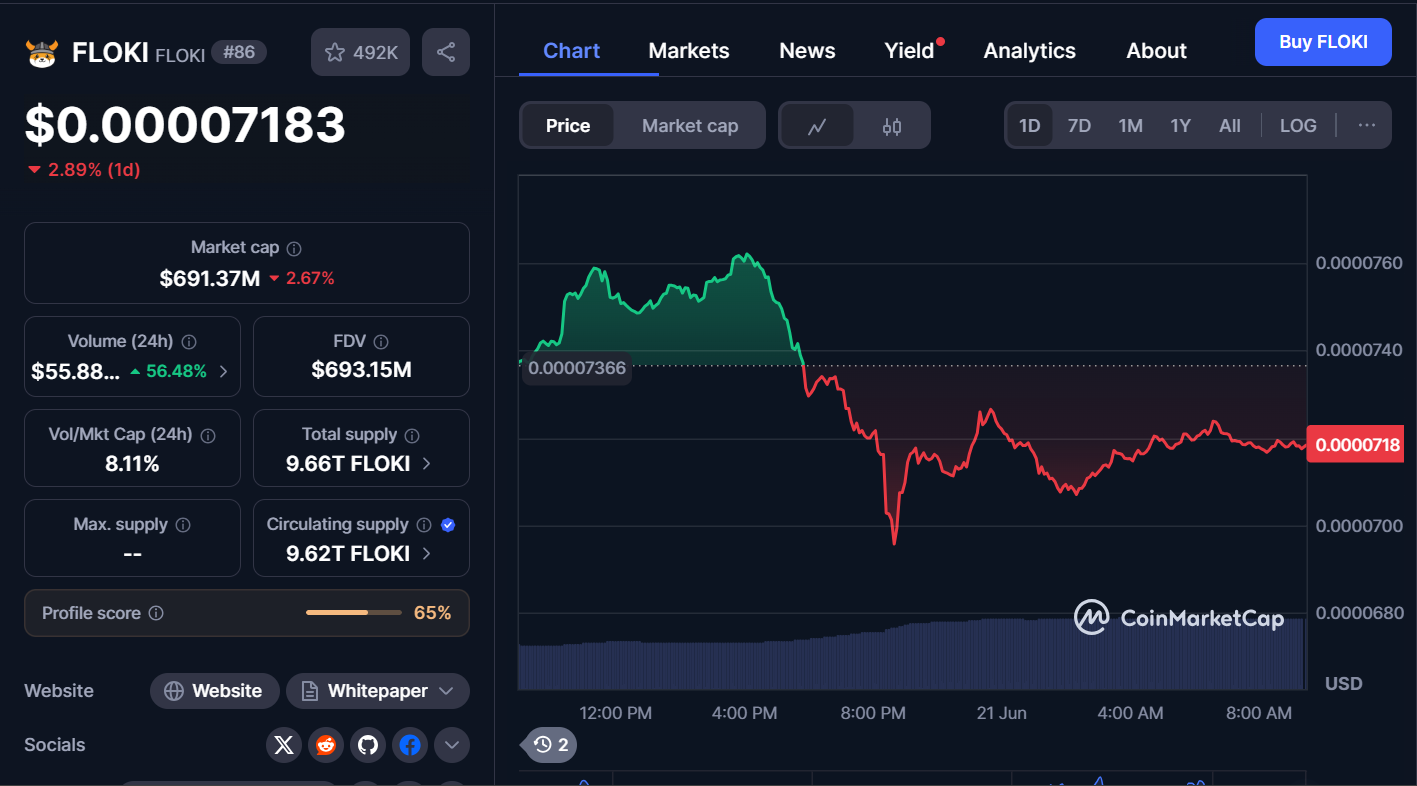
Task: Click the 0.0000718 current price tag
Action: tap(1356, 445)
